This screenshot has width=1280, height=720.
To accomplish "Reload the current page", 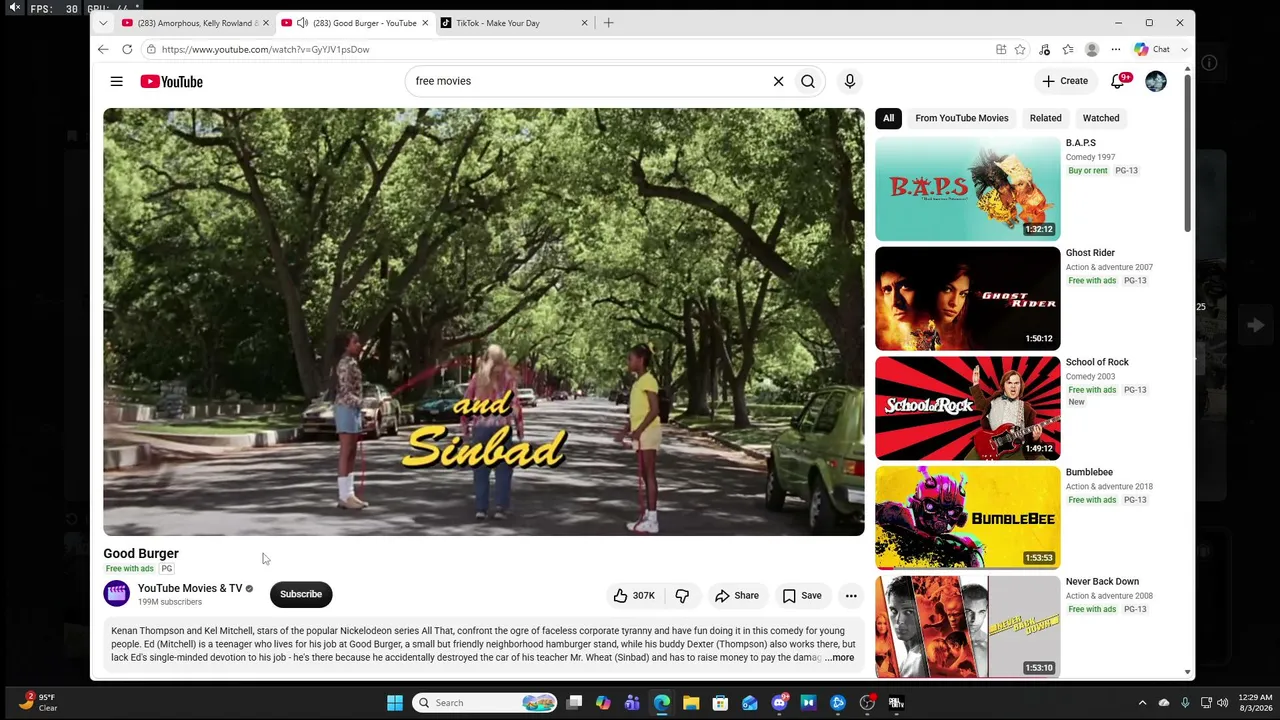I will tap(127, 49).
